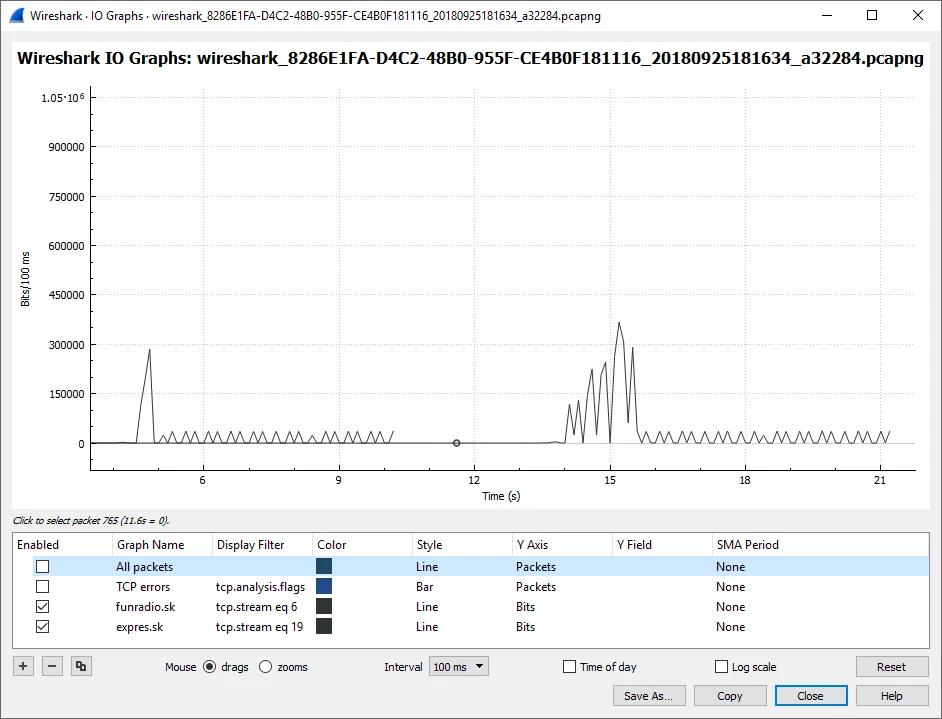The width and height of the screenshot is (942, 719).
Task: Click the Copy button
Action: click(729, 696)
